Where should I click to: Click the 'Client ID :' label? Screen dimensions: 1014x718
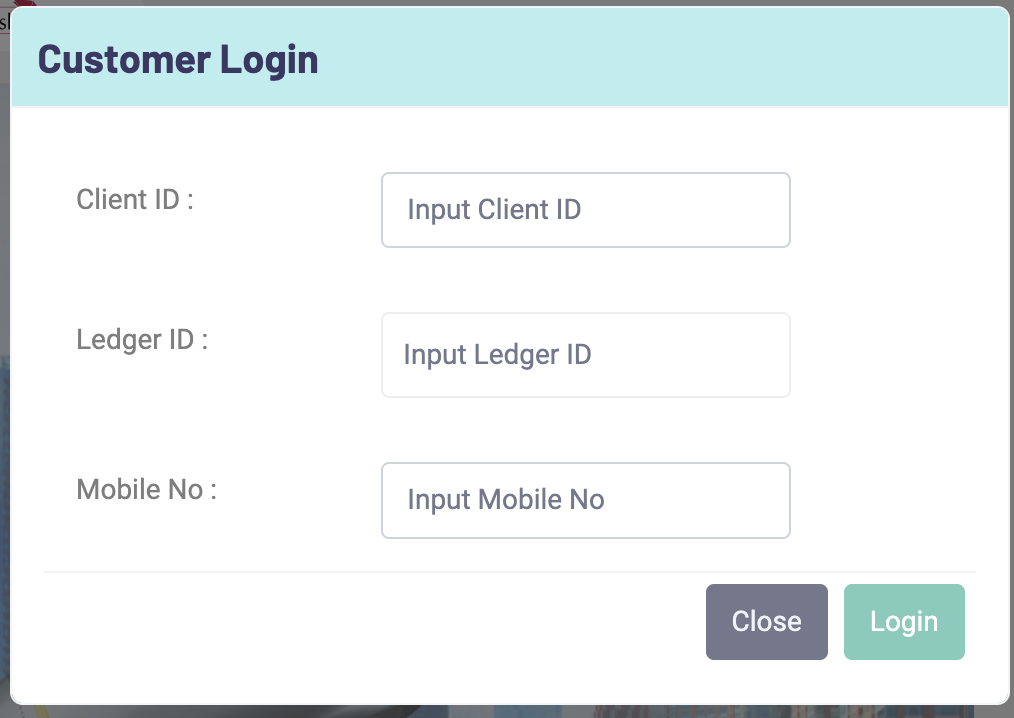pyautogui.click(x=134, y=199)
